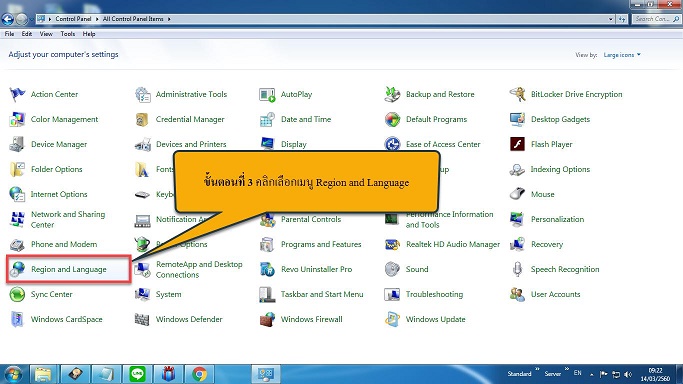This screenshot has height=384, width=683.
Task: Click the Windows Update icon
Action: [392, 320]
